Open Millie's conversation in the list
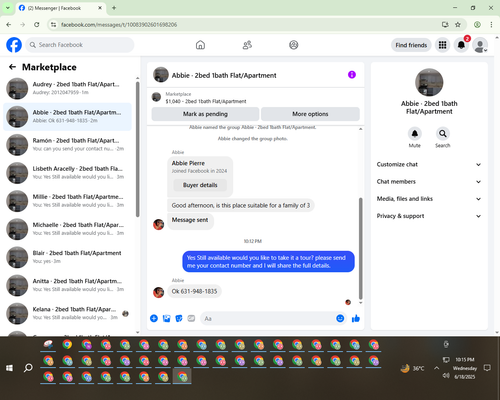Viewport: 500px width, 400px height. [x=68, y=201]
